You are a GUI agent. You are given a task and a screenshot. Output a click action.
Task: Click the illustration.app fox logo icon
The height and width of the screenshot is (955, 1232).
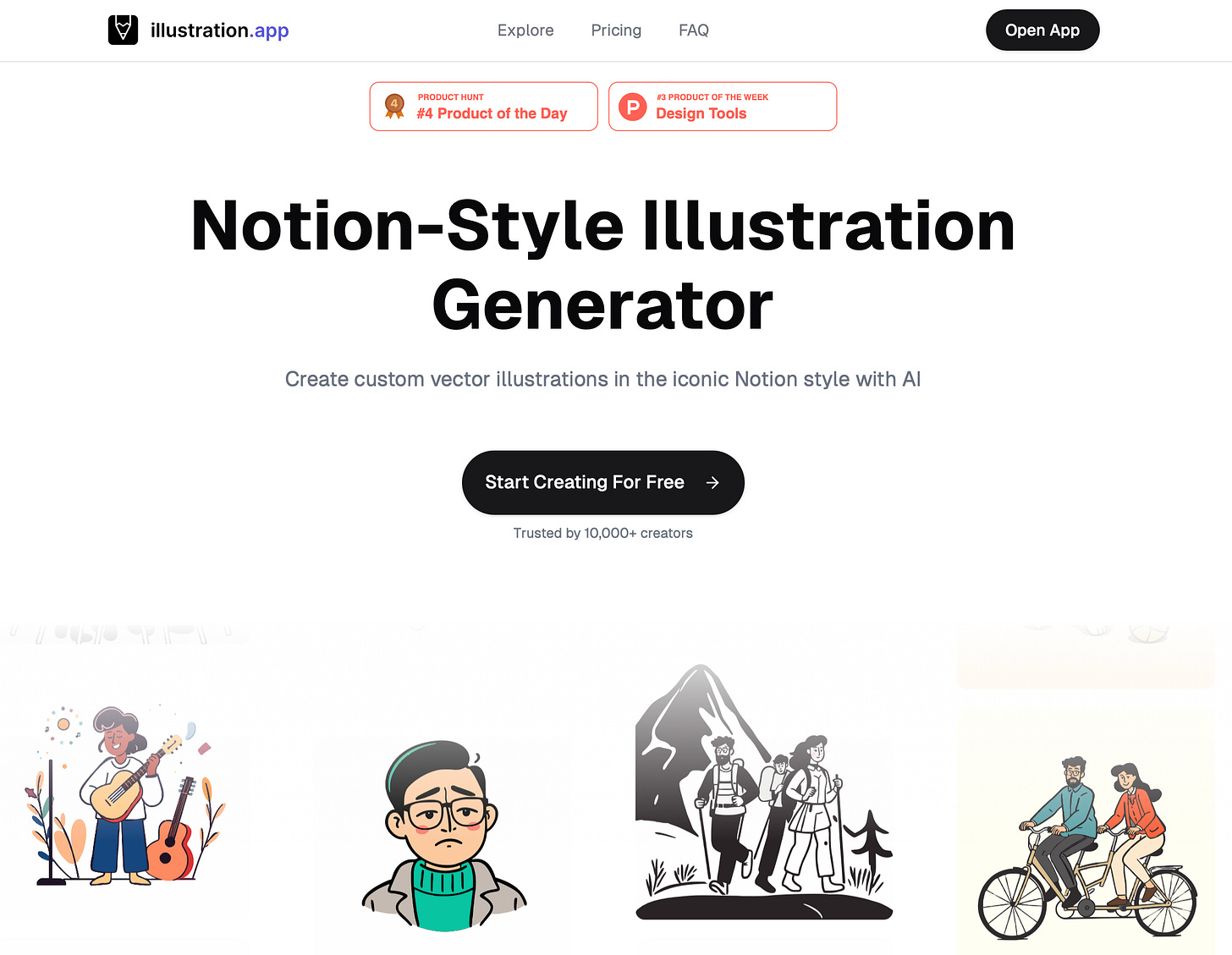(x=123, y=30)
